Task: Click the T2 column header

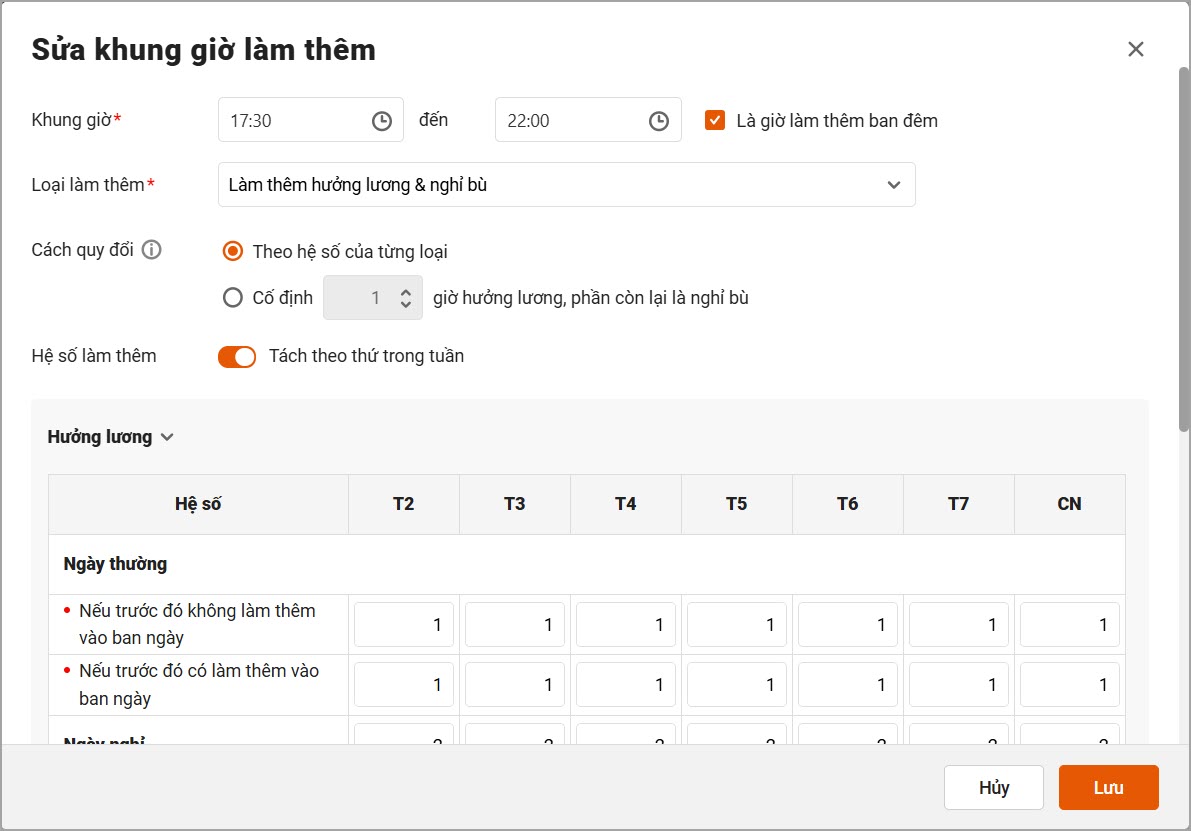Action: [x=403, y=504]
